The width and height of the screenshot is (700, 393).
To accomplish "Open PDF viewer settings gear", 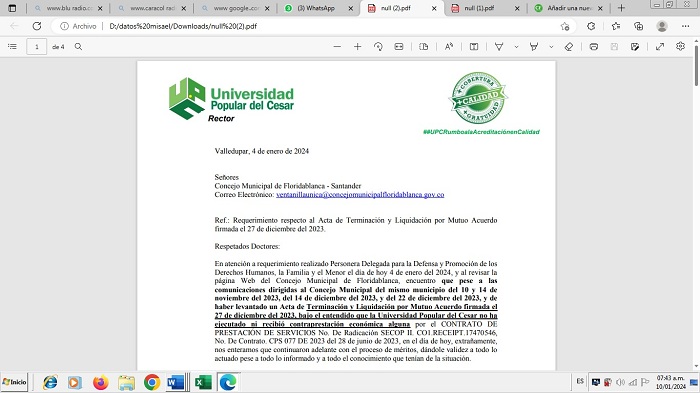I will pyautogui.click(x=680, y=46).
